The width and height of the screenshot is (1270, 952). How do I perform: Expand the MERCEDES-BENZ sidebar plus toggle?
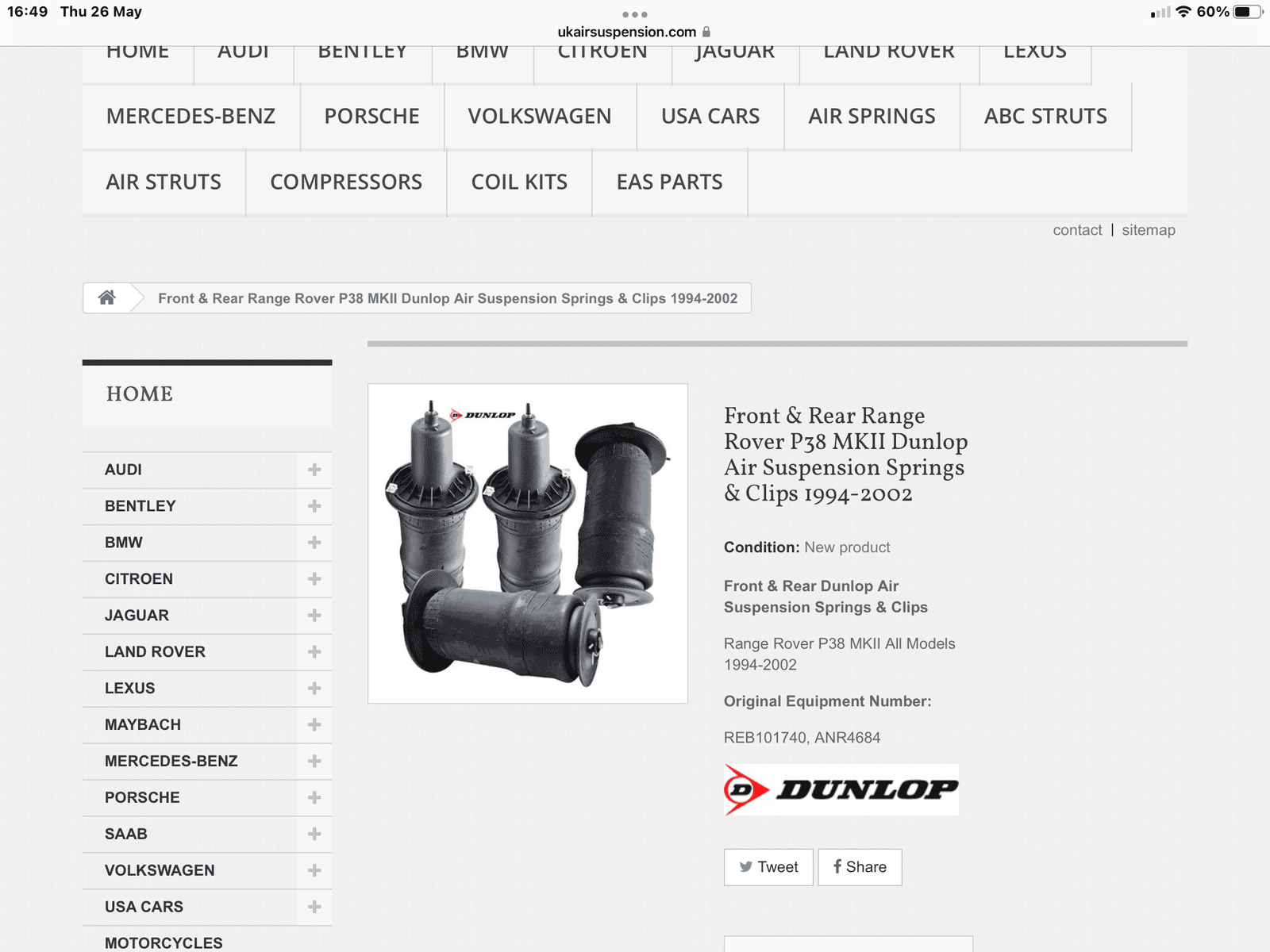[314, 762]
